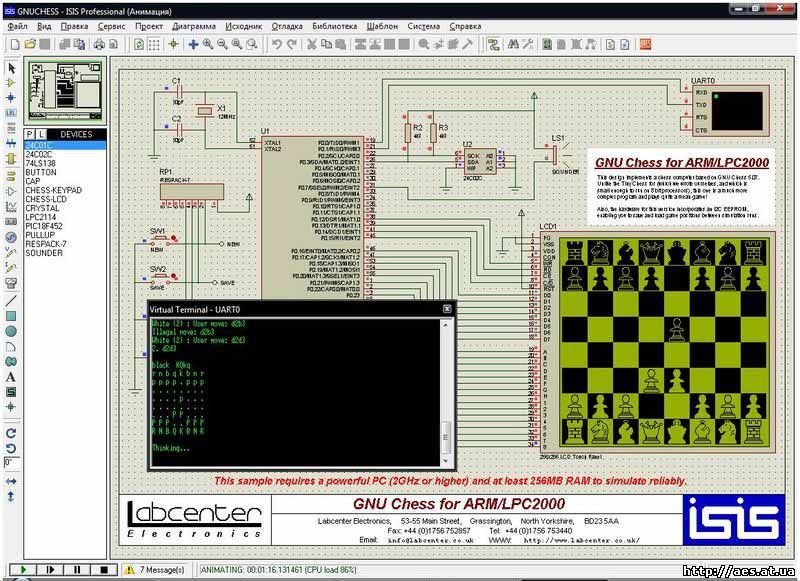Choose the Junction Dot mode icon

point(11,97)
